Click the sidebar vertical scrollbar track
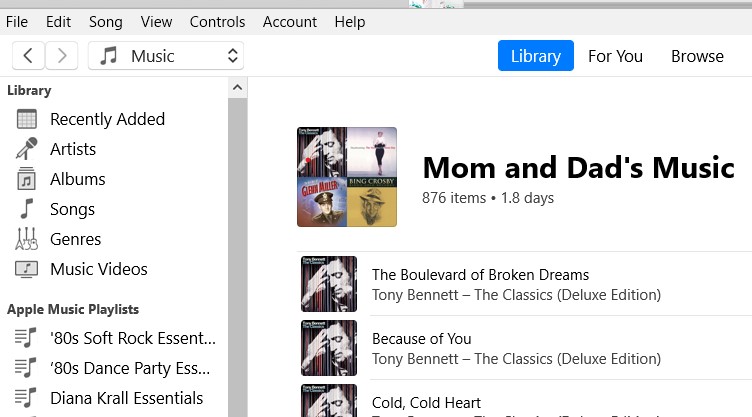The height and width of the screenshot is (417, 752). pyautogui.click(x=237, y=257)
